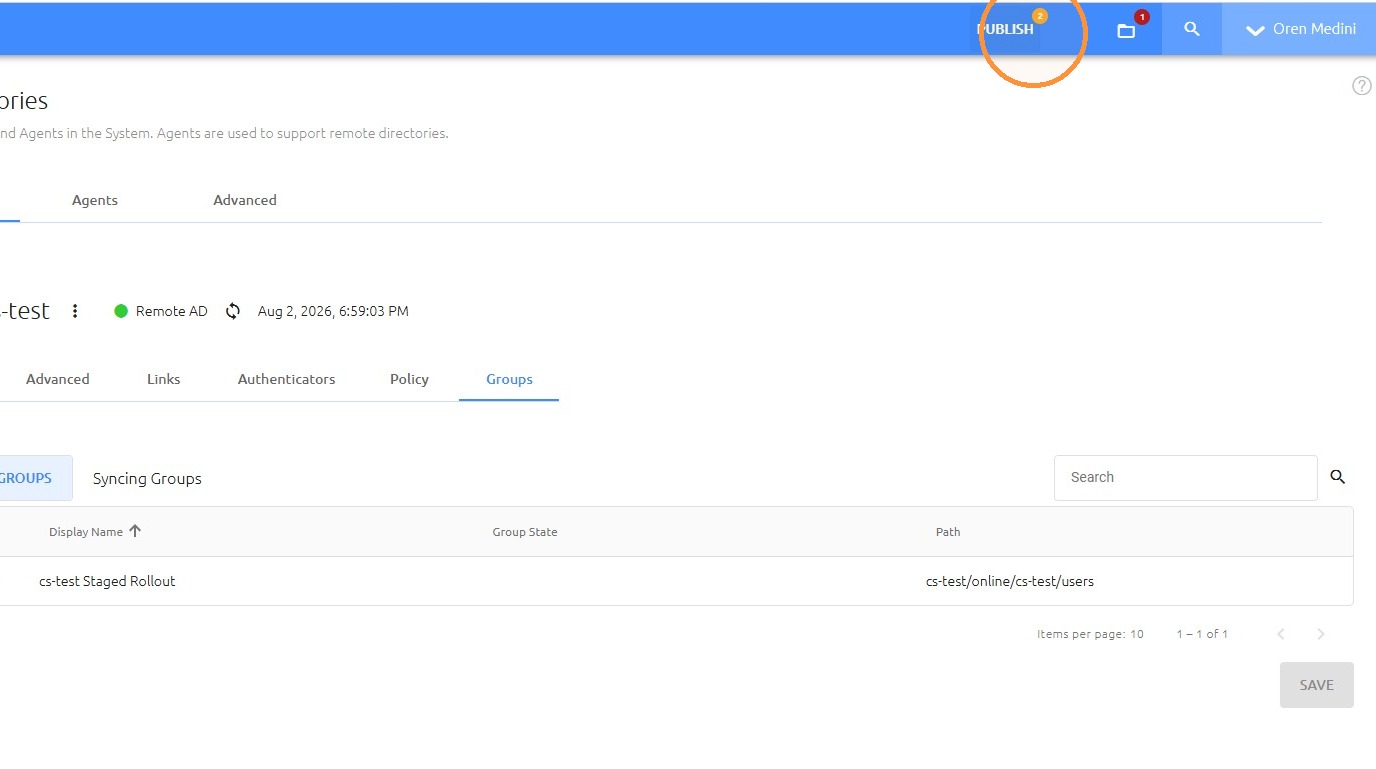Select the Groups tab
The height and width of the screenshot is (769, 1376).
509,379
